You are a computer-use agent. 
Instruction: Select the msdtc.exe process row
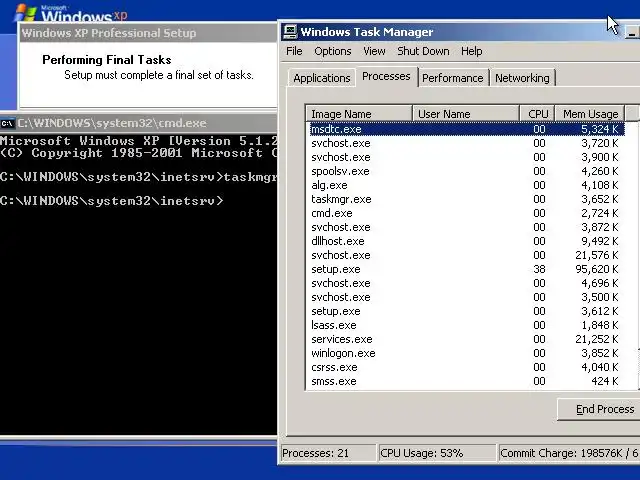[466, 129]
